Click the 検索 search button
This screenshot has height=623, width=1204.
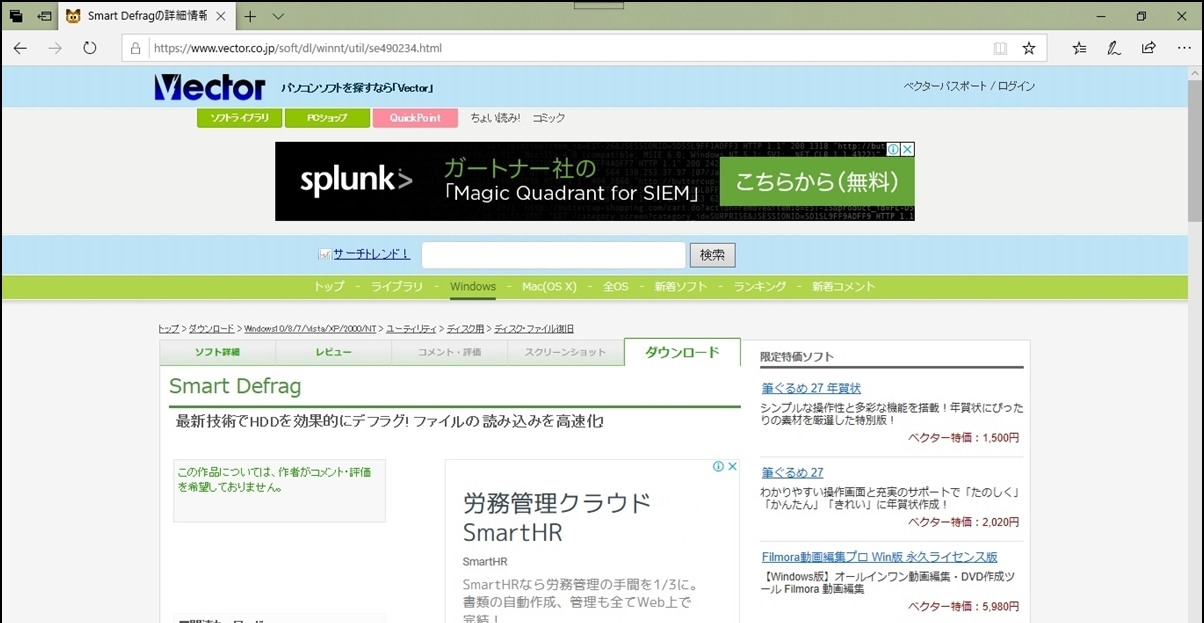712,255
